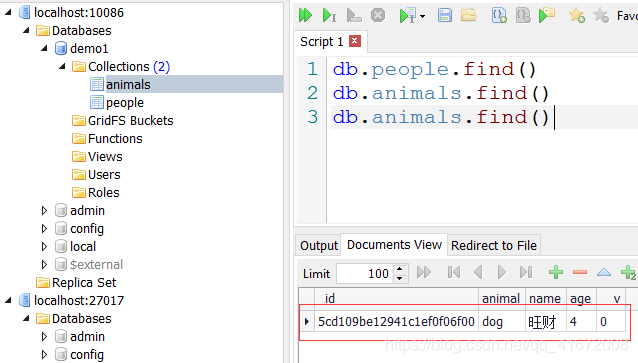Image resolution: width=638 pixels, height=363 pixels.
Task: Click the age column header
Action: click(581, 298)
